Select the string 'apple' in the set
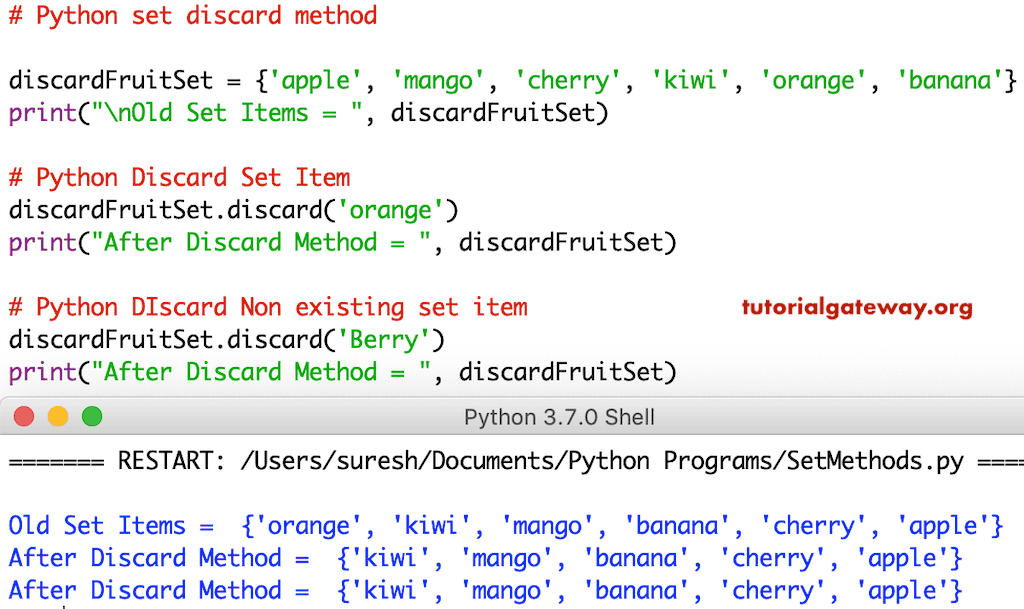 tap(315, 80)
